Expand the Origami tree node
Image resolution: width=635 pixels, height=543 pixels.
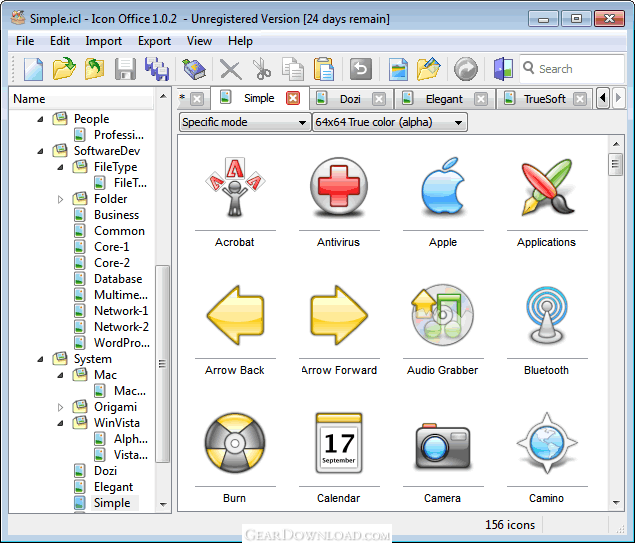60,407
